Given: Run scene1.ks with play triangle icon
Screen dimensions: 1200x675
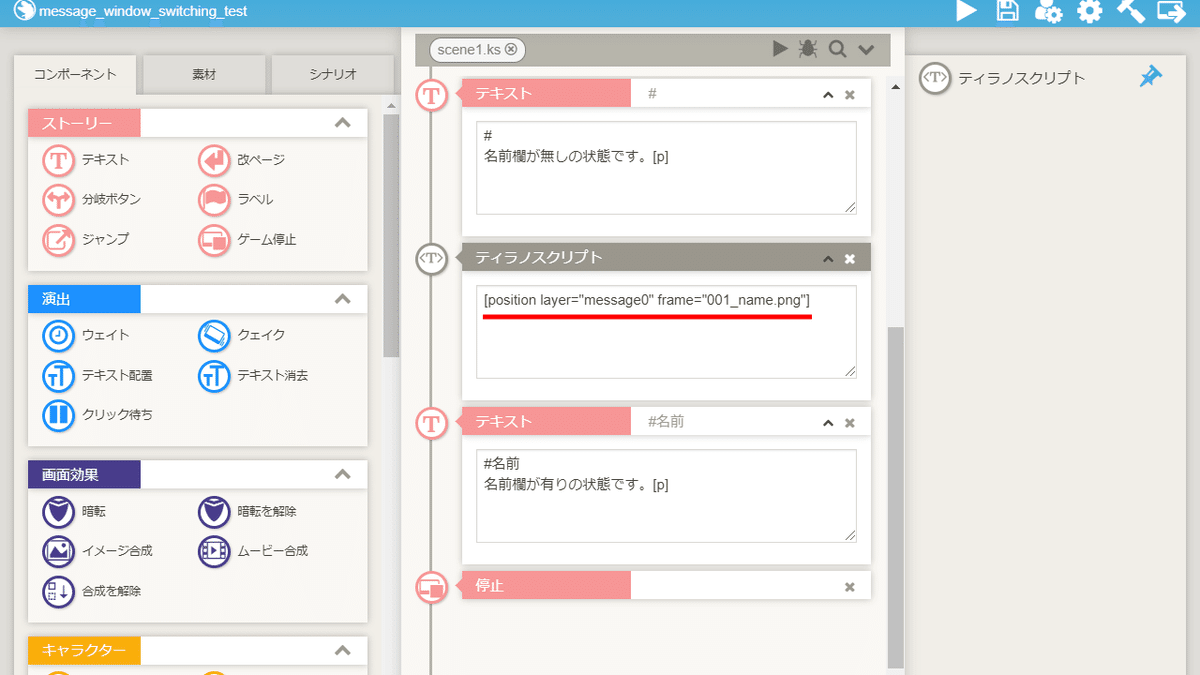Looking at the screenshot, I should coord(780,49).
